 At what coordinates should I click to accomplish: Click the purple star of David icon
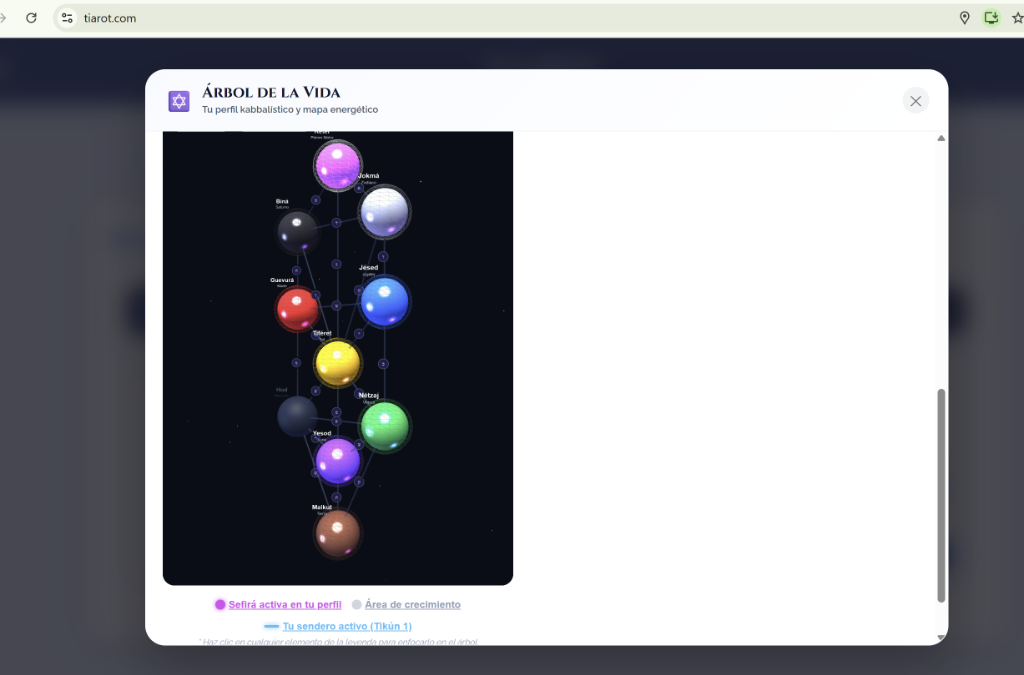[x=179, y=101]
